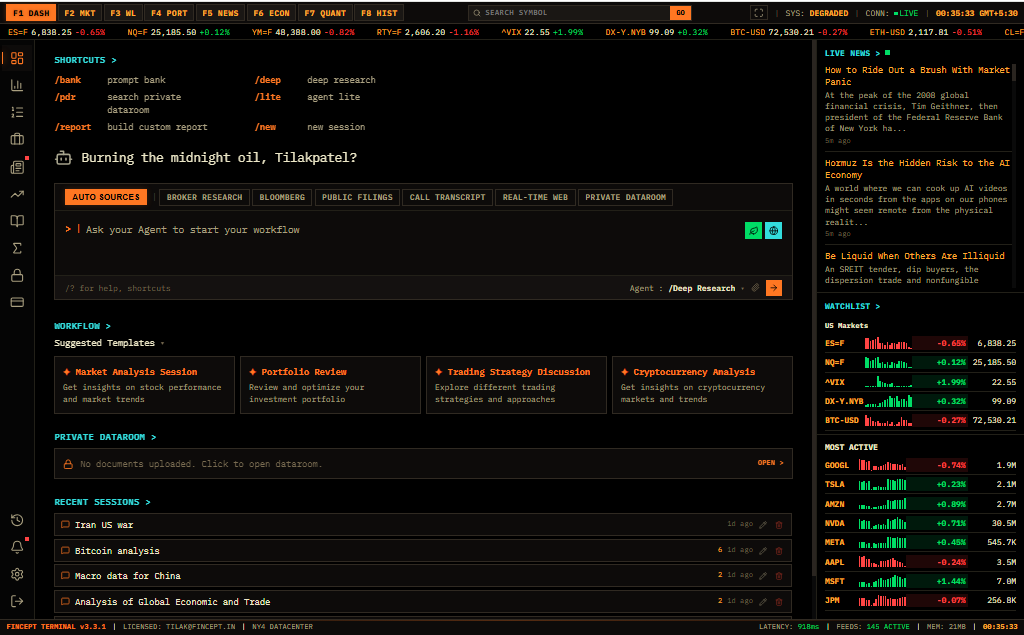This screenshot has width=1024, height=635.
Task: Edit the Iran US war session pencil icon
Action: click(763, 525)
